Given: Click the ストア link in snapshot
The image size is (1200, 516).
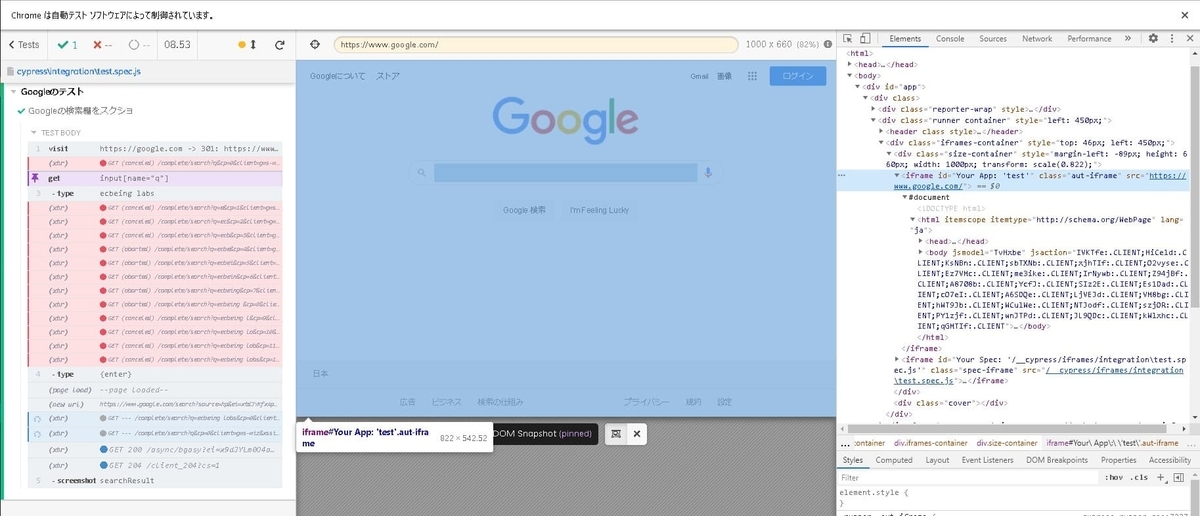Looking at the screenshot, I should (388, 76).
